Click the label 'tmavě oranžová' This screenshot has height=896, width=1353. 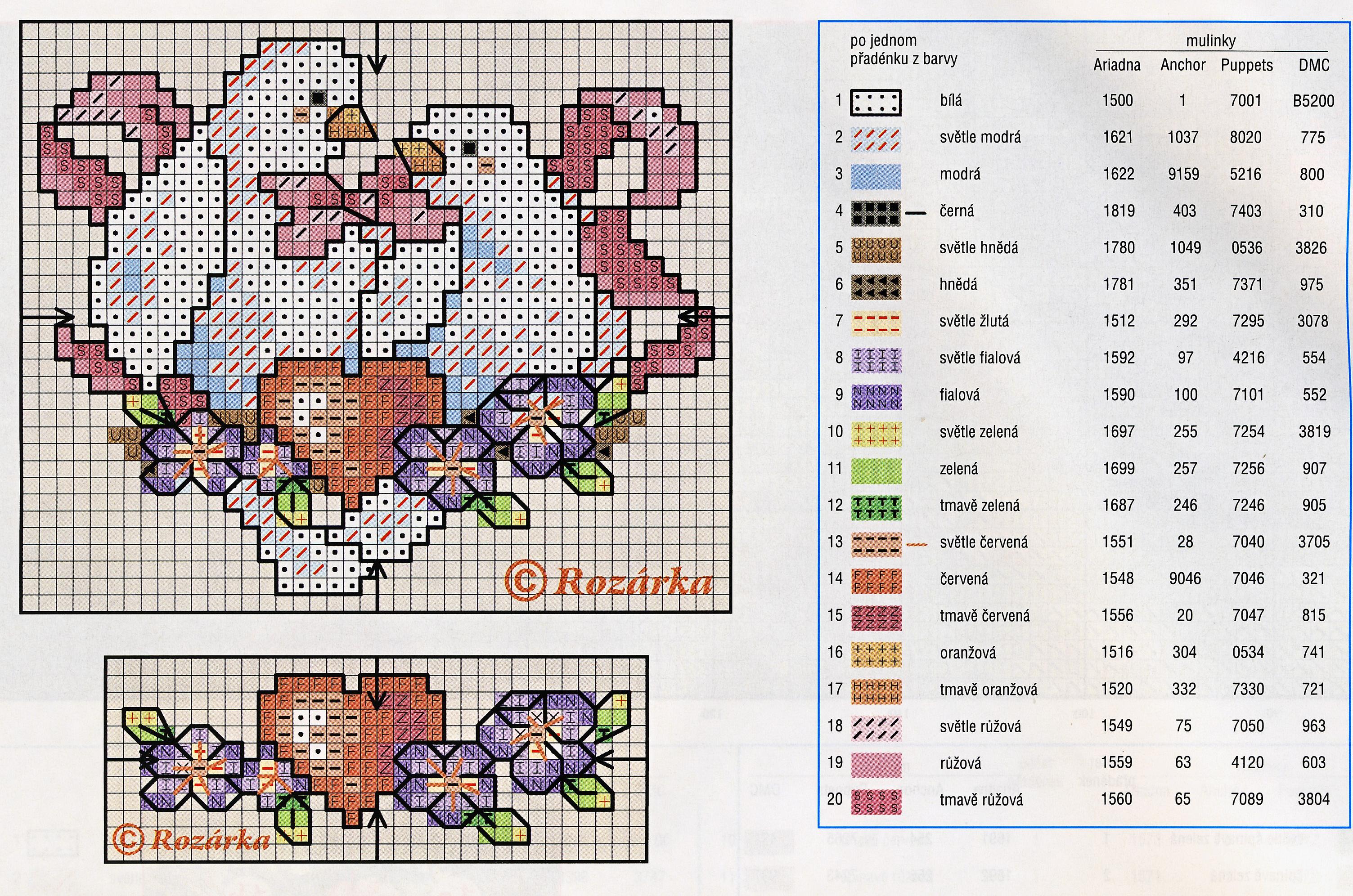[988, 690]
